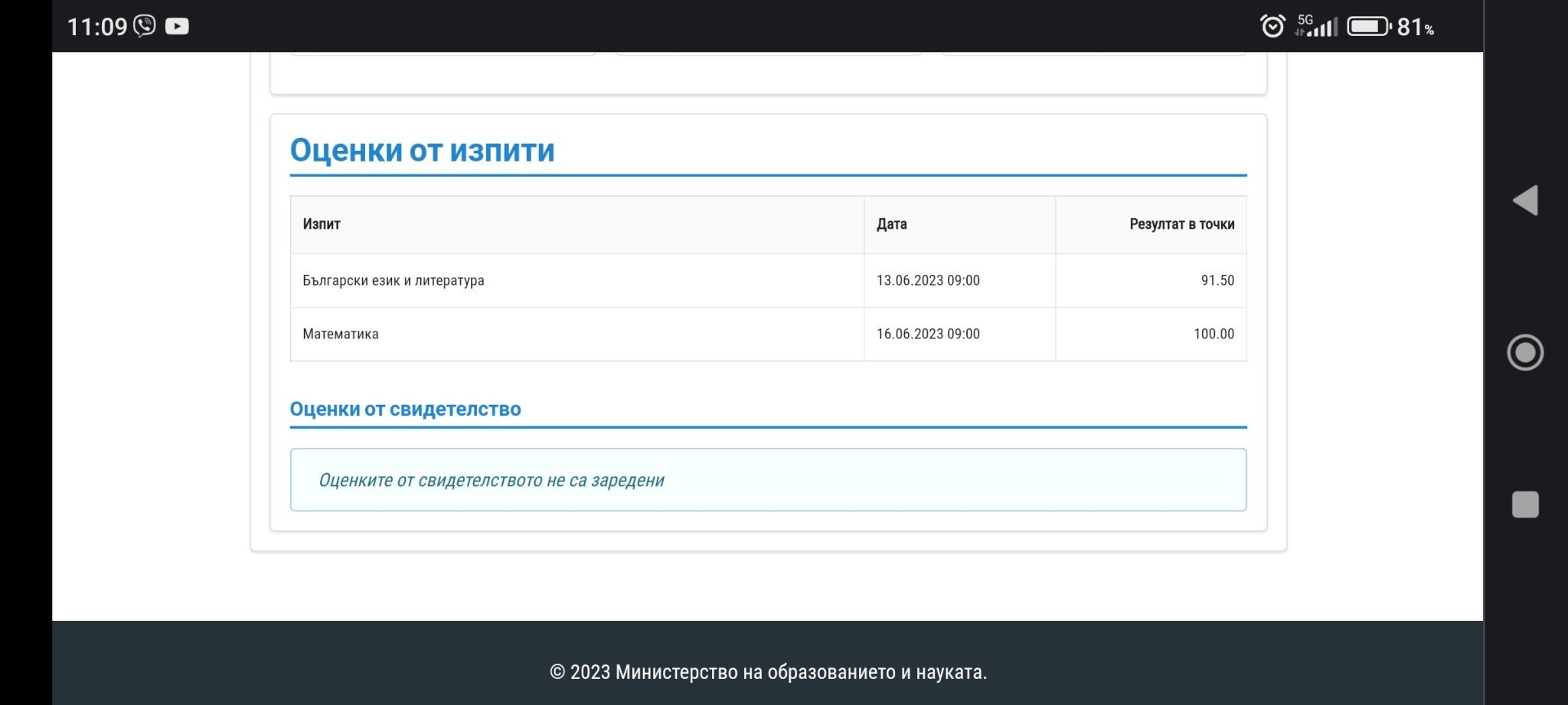Tap the 5G signal strength icon
Image resolution: width=1568 pixels, height=705 pixels.
click(x=1316, y=27)
